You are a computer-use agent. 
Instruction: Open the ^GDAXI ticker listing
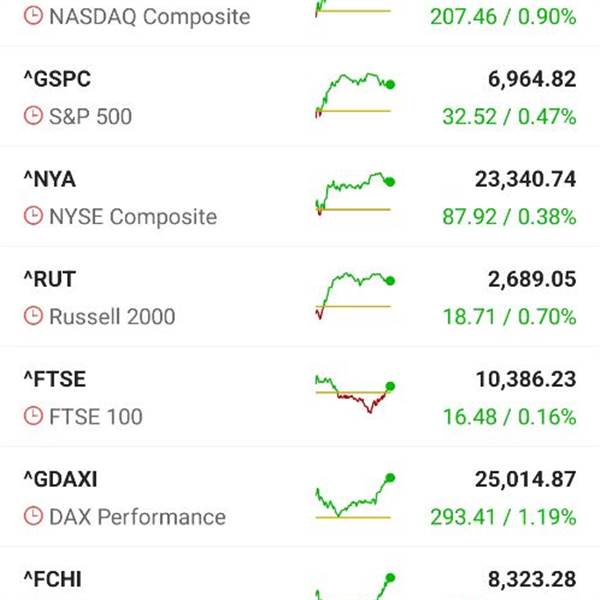point(60,479)
